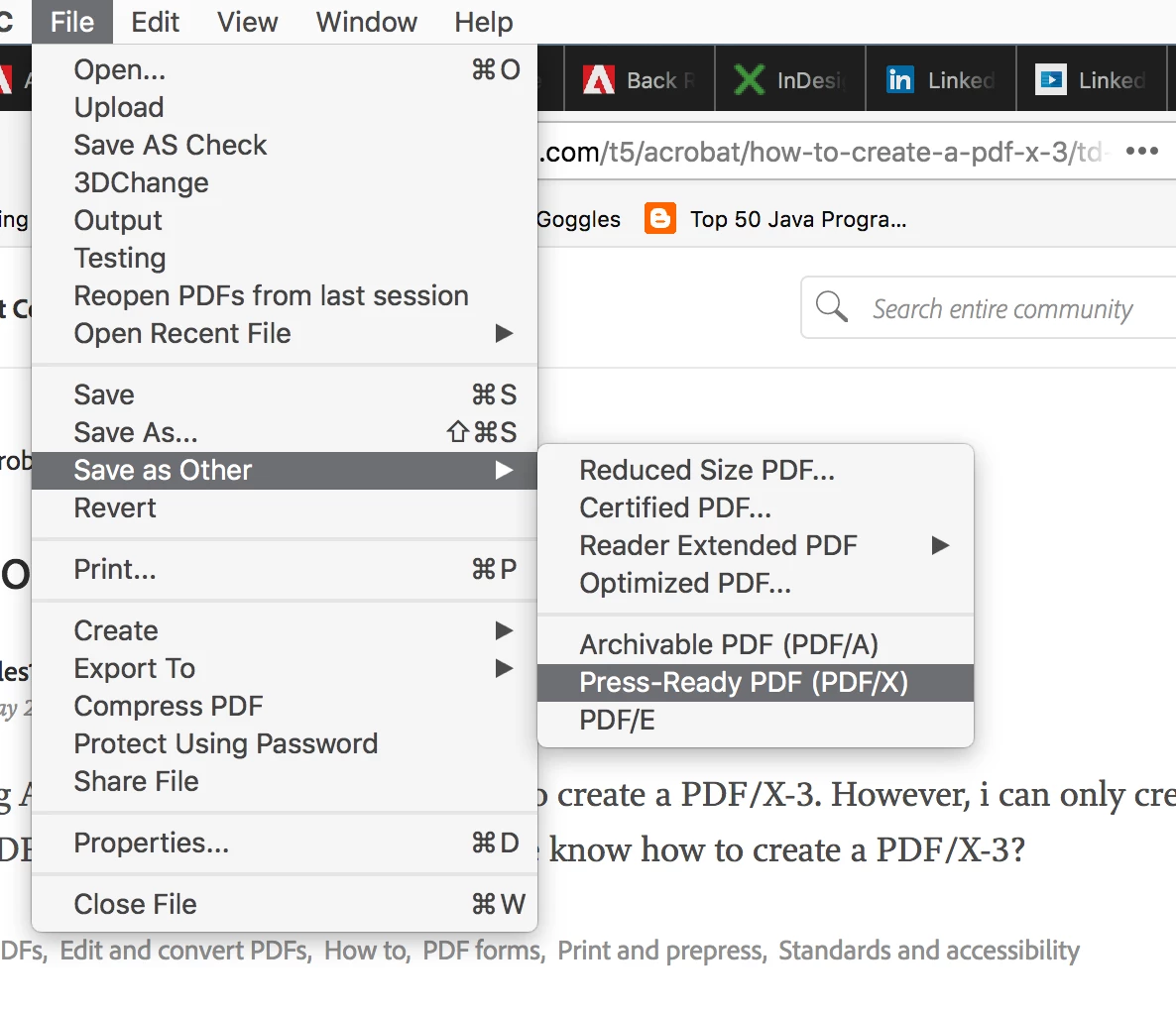Choose Print... from File menu
This screenshot has width=1176, height=1013.
click(x=285, y=569)
